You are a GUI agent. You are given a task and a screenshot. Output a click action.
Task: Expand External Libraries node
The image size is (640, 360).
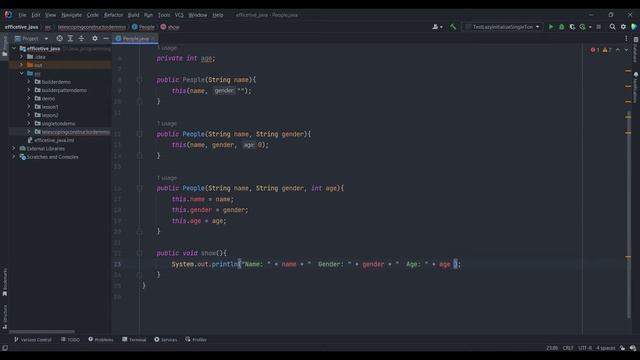click(x=14, y=149)
